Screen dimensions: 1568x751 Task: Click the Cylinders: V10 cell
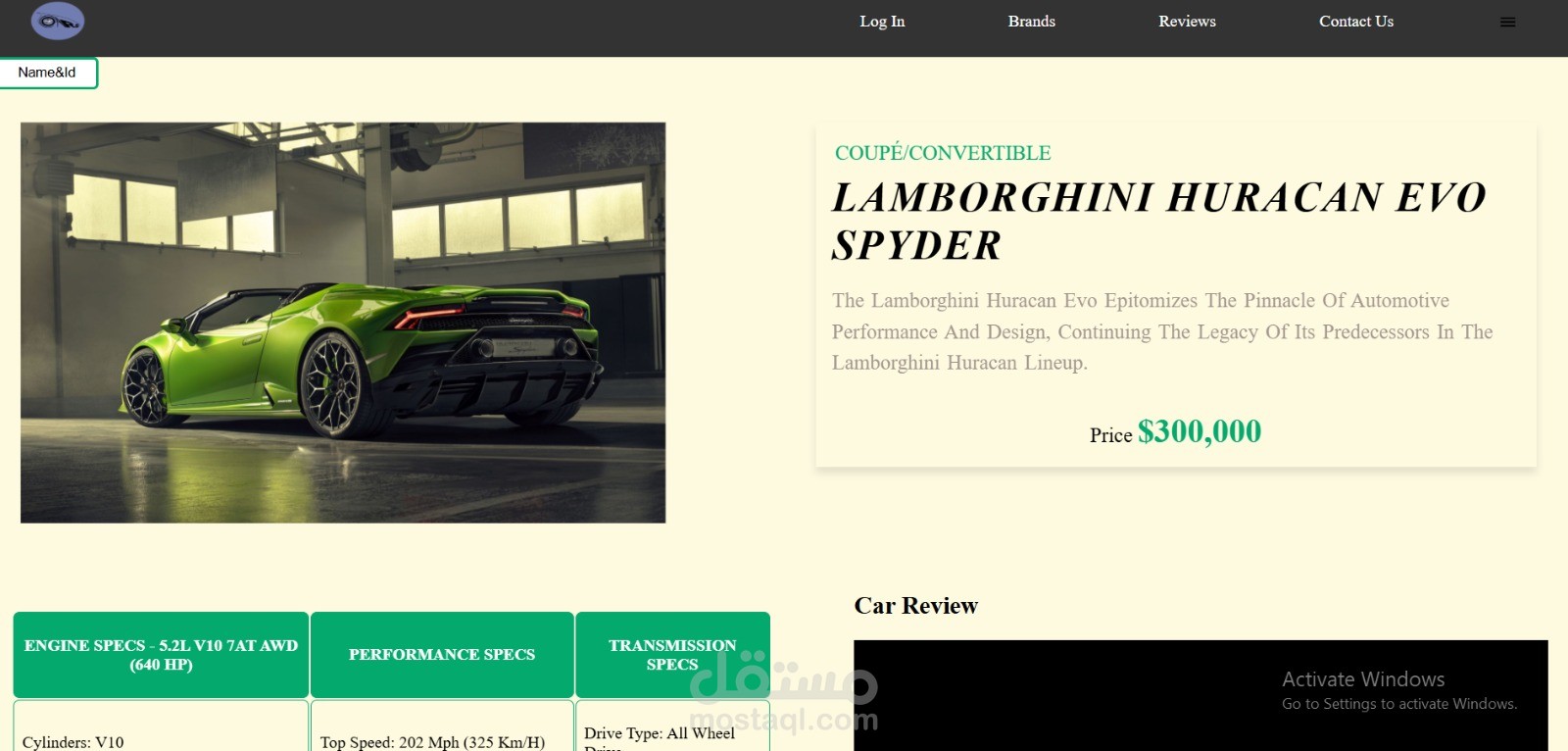(x=161, y=726)
